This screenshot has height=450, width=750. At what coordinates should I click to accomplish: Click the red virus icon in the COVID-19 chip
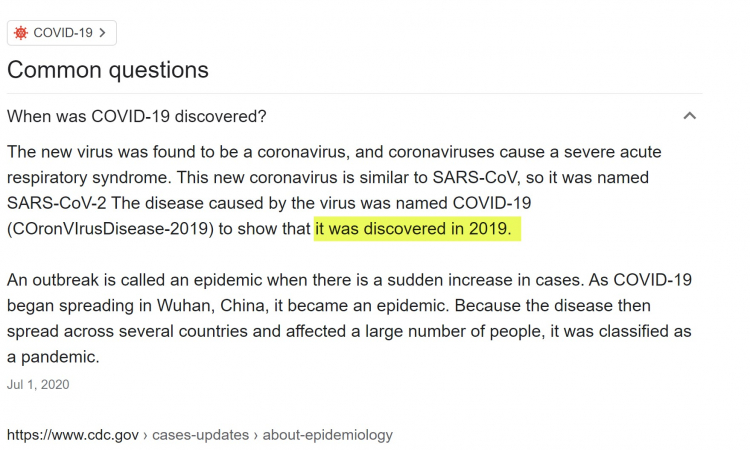coord(21,33)
